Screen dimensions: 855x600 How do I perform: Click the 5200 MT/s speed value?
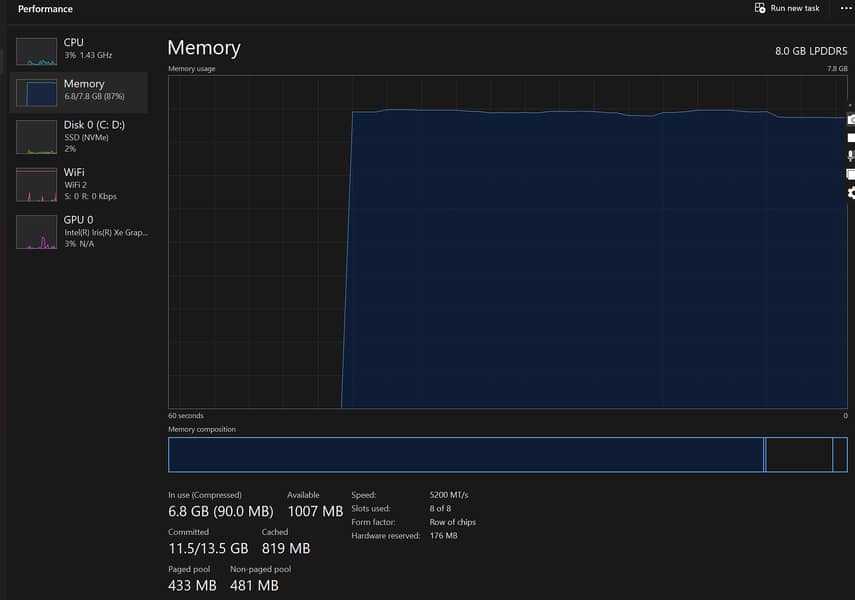point(449,495)
